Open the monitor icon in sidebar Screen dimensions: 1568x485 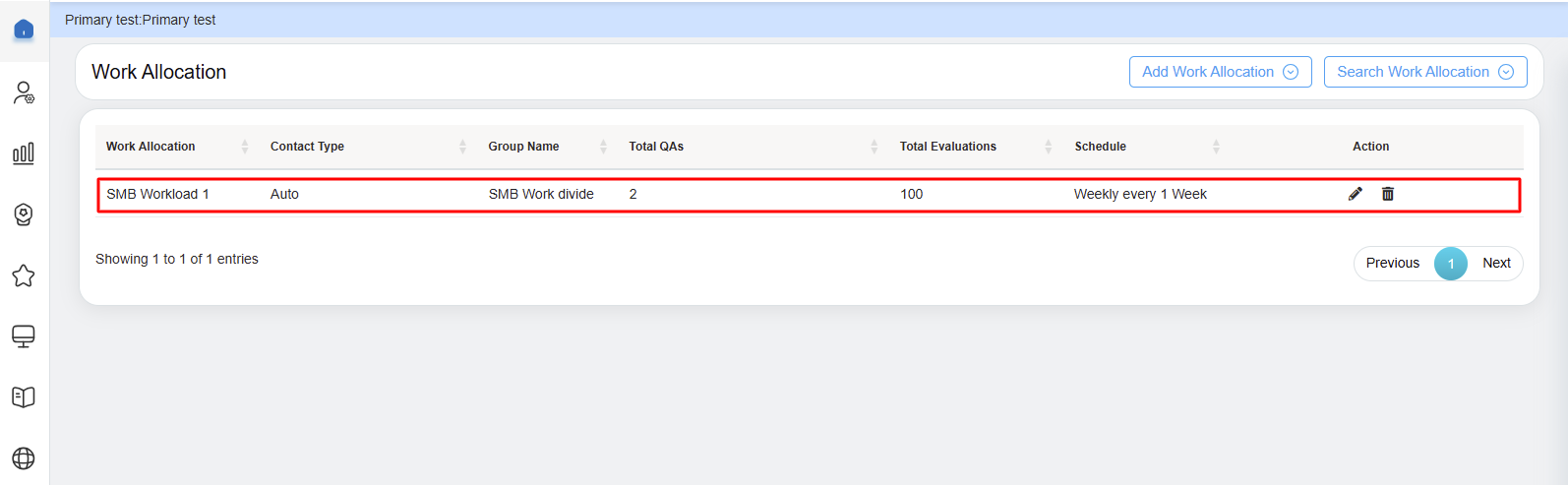[24, 336]
